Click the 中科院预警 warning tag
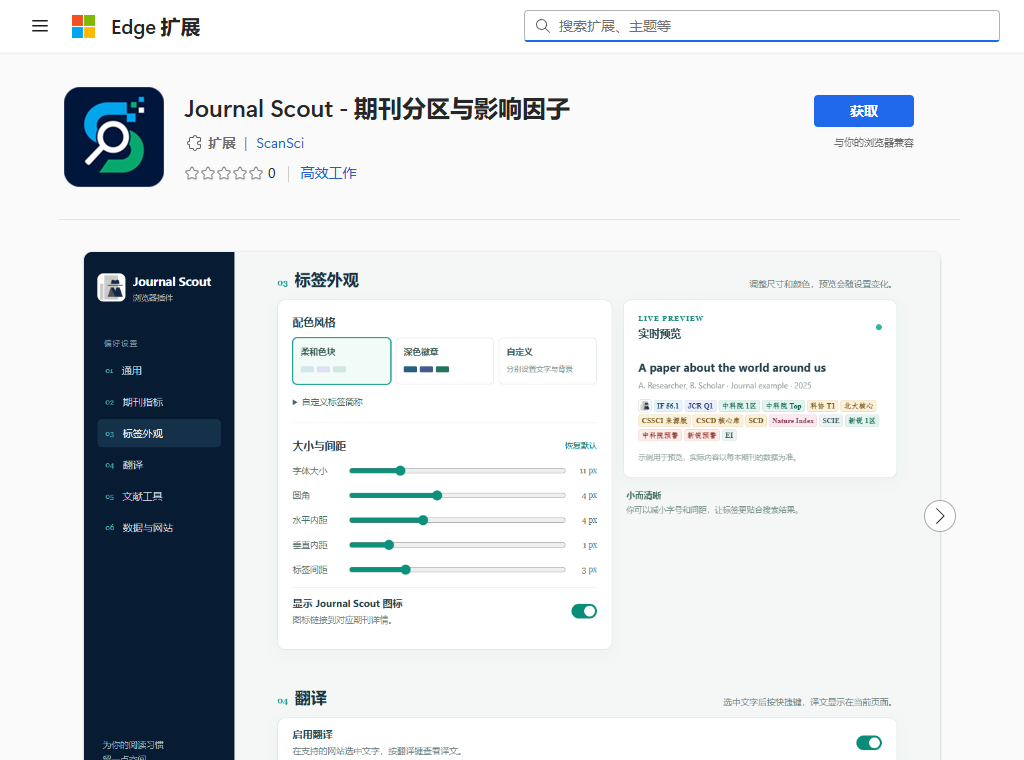 point(660,435)
